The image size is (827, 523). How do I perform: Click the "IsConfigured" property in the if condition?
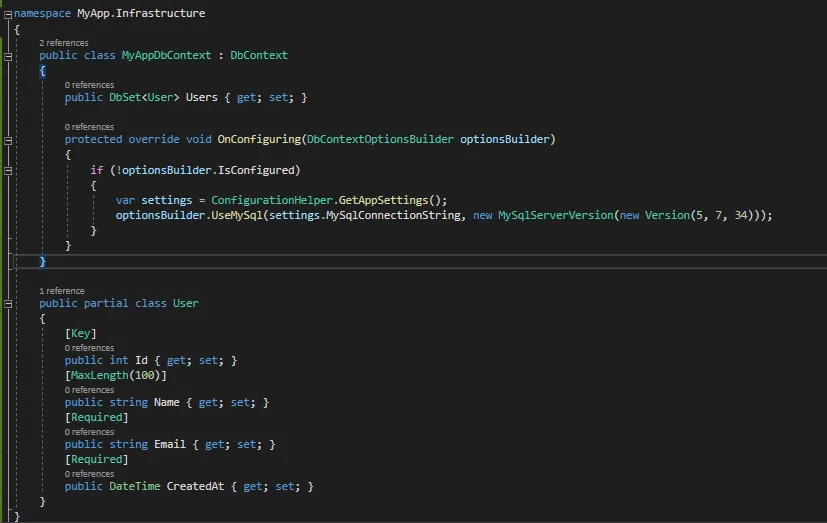[x=256, y=170]
